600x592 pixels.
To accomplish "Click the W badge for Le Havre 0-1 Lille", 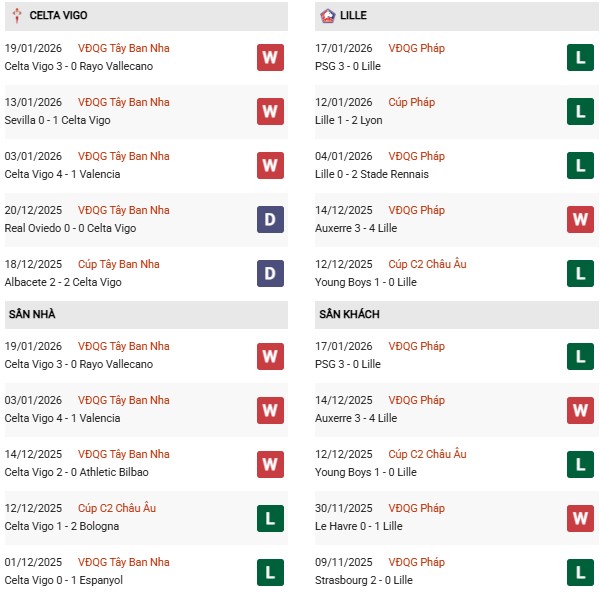I will click(580, 517).
